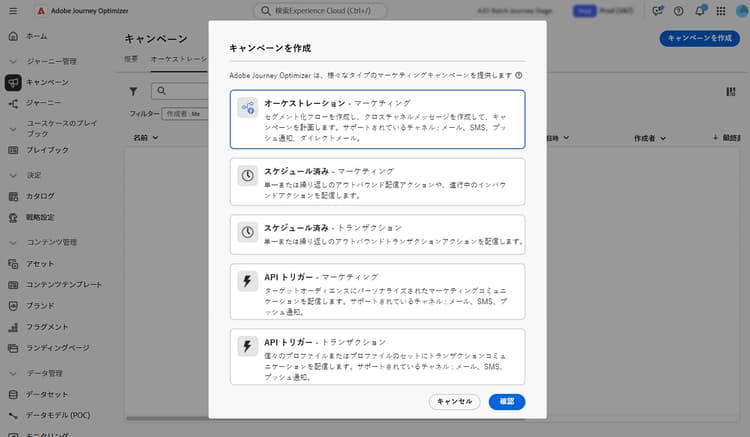Click the Adobe logo icon
Image resolution: width=750 pixels, height=437 pixels.
[41, 11]
